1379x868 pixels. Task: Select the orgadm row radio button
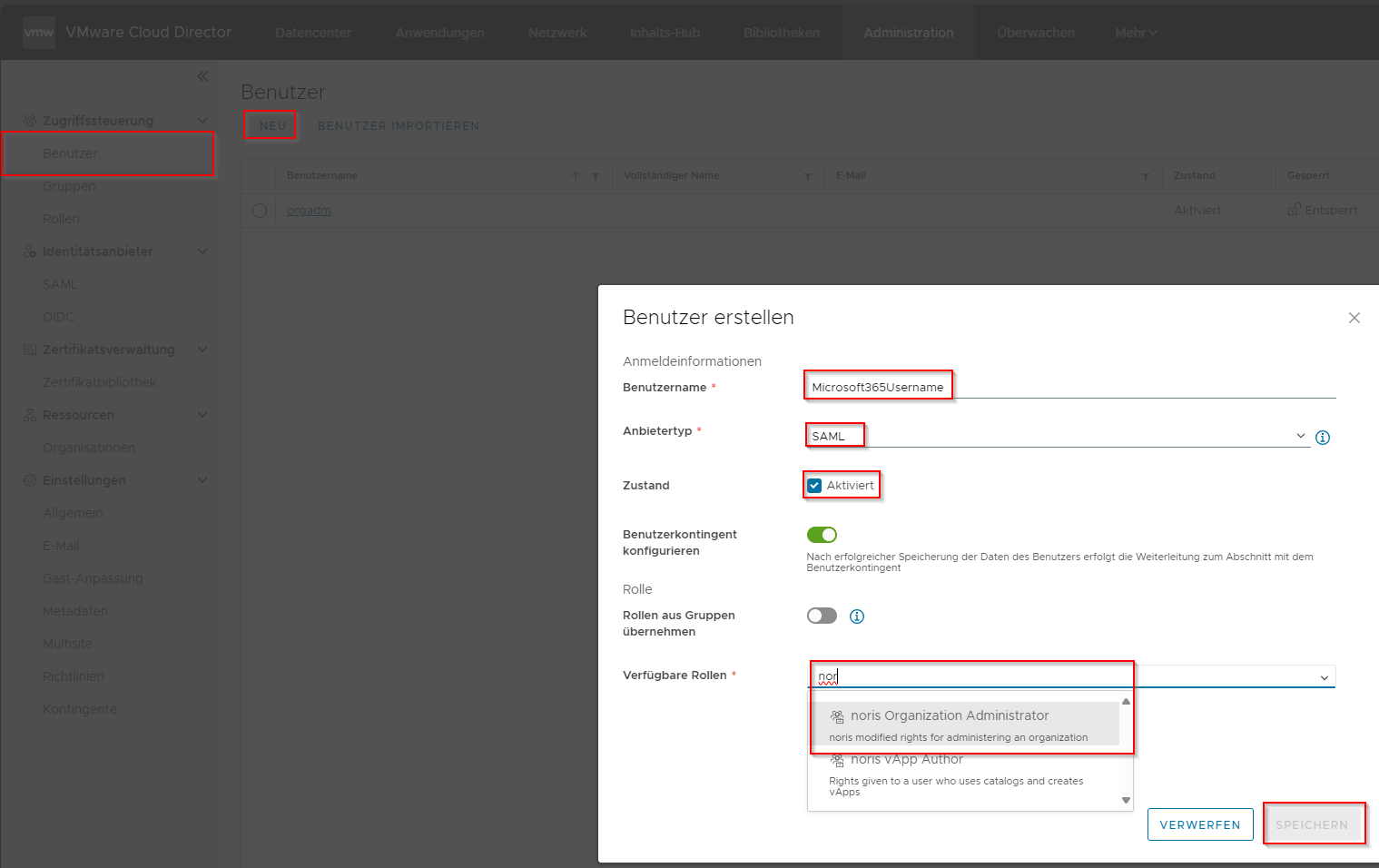(260, 211)
